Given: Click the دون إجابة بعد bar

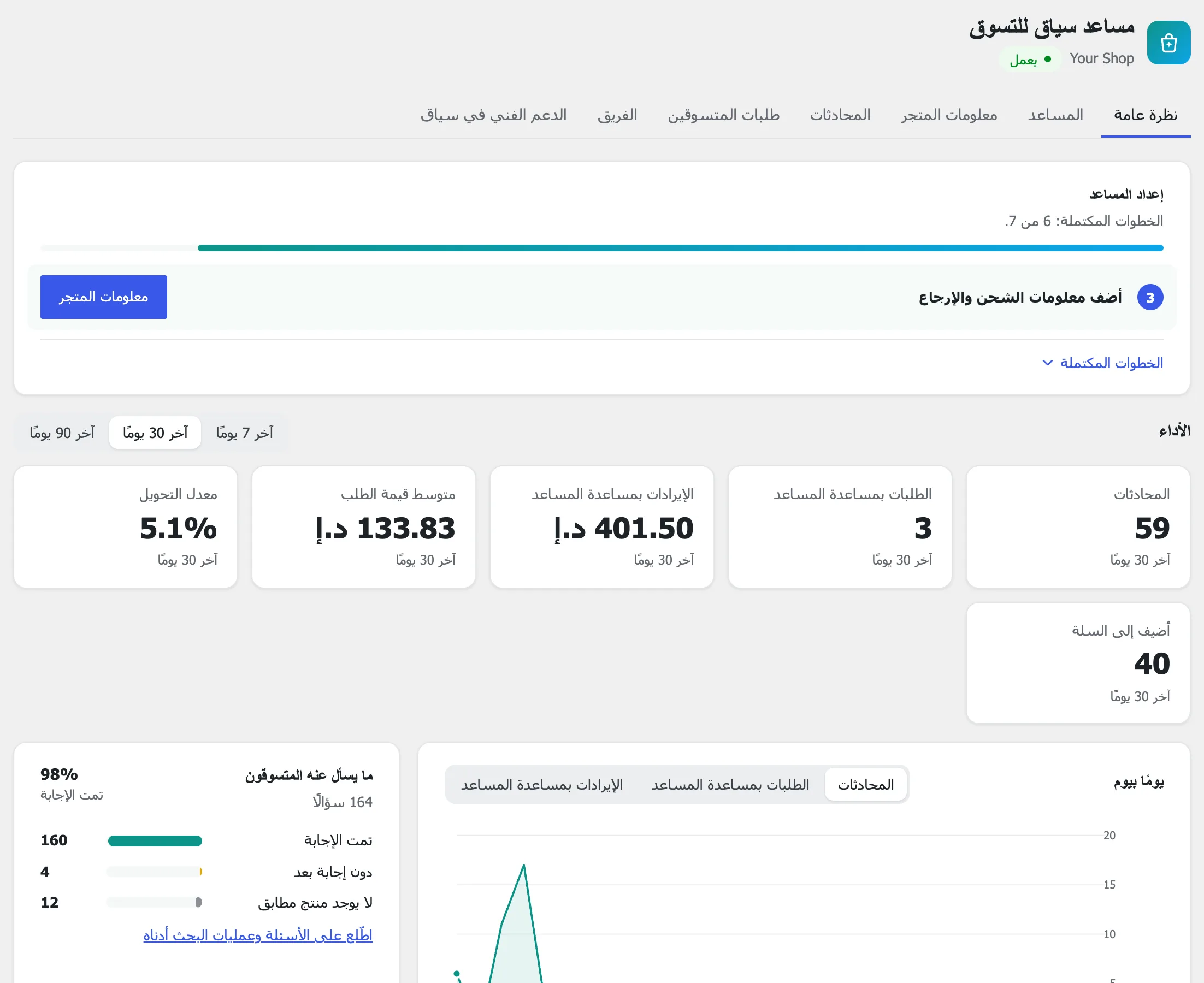Looking at the screenshot, I should pos(154,872).
